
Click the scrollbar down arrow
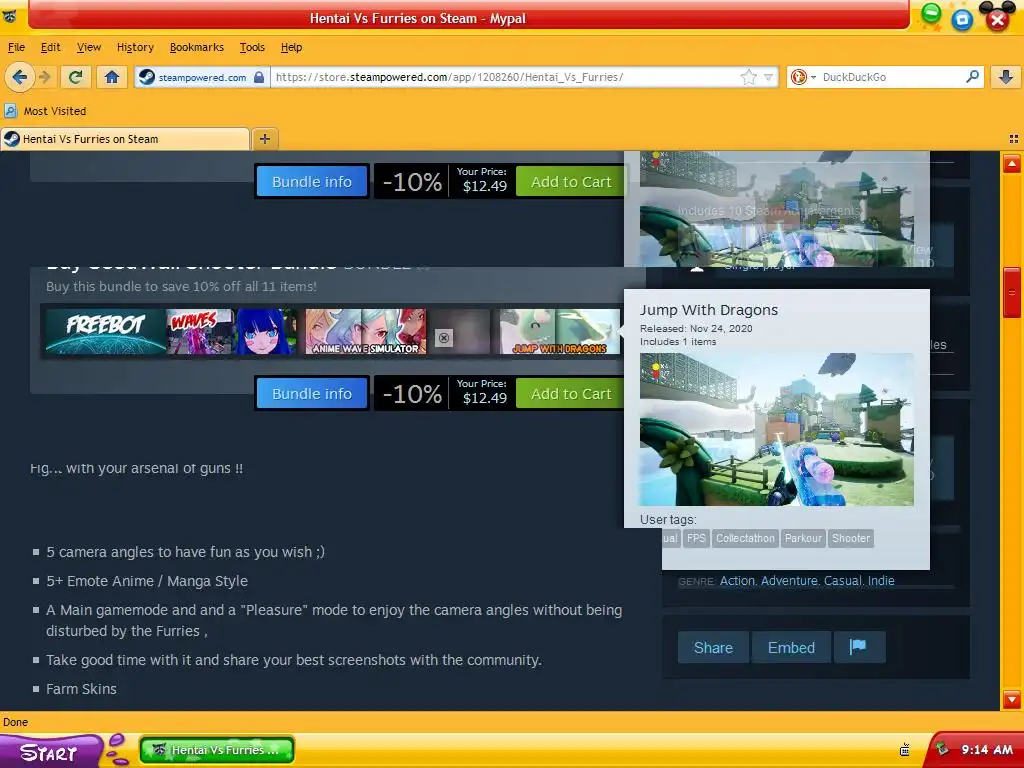[x=1012, y=699]
